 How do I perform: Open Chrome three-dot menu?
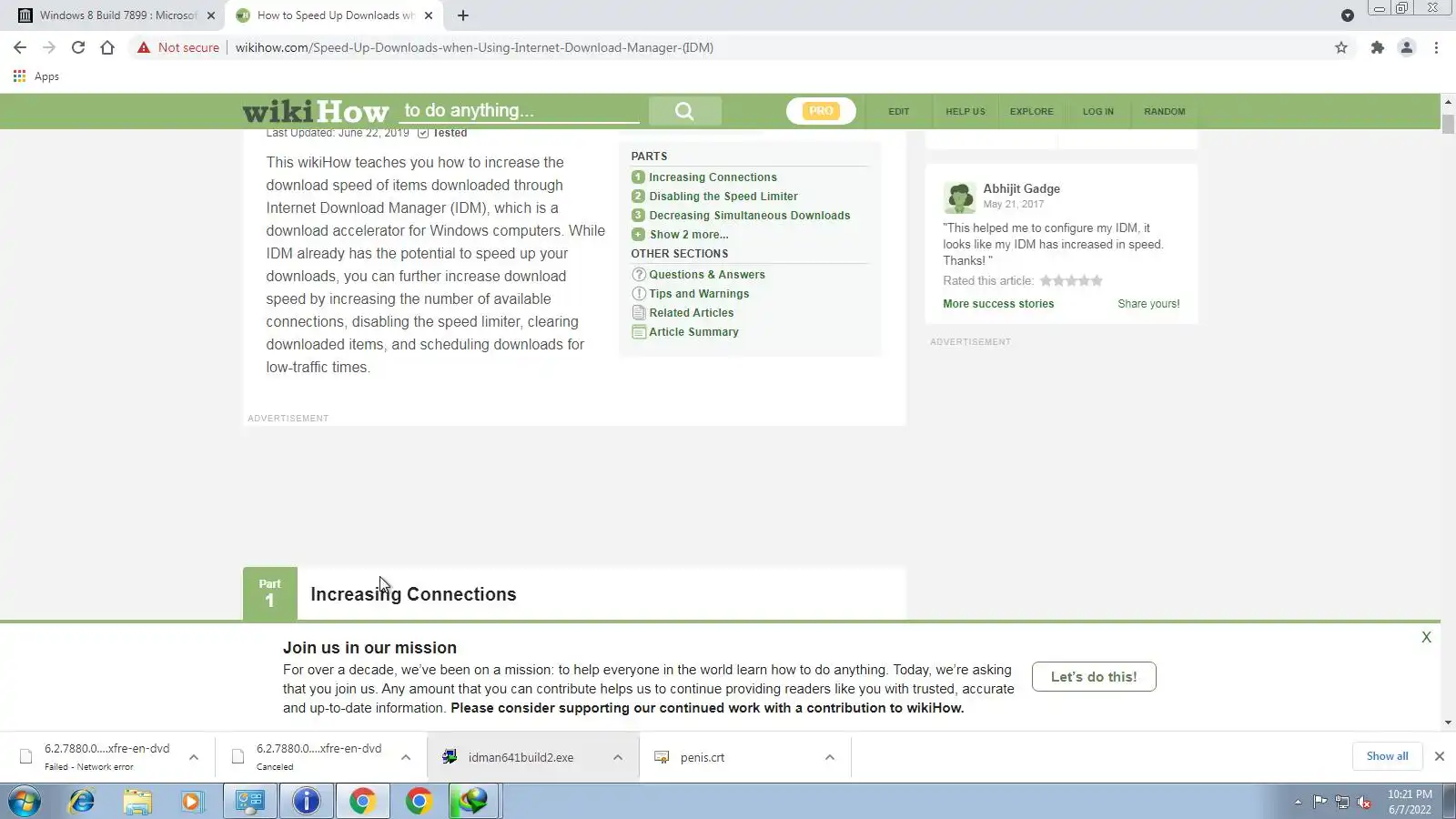(1436, 47)
